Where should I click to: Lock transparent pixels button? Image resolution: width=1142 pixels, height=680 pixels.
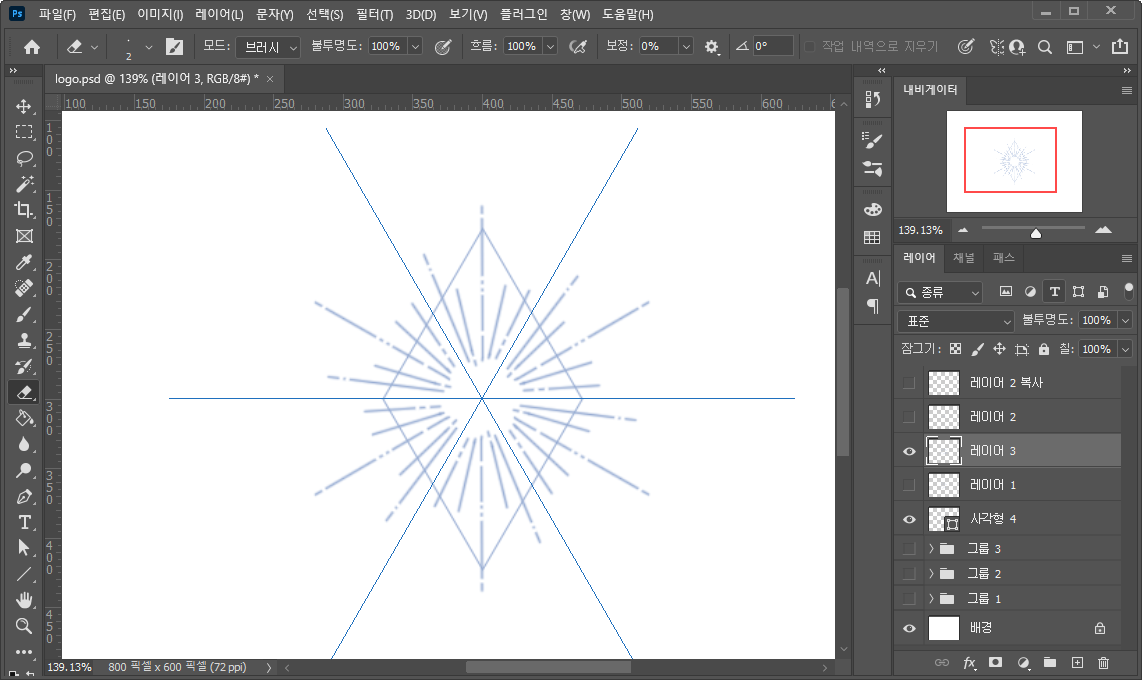pos(956,349)
